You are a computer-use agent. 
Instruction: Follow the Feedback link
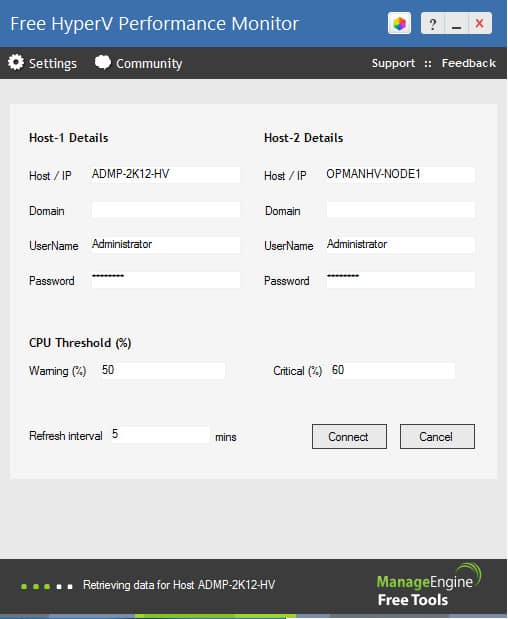click(469, 63)
